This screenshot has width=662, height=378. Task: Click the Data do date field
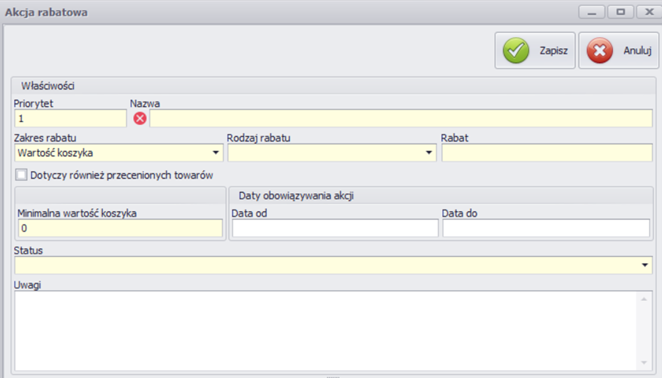click(546, 228)
